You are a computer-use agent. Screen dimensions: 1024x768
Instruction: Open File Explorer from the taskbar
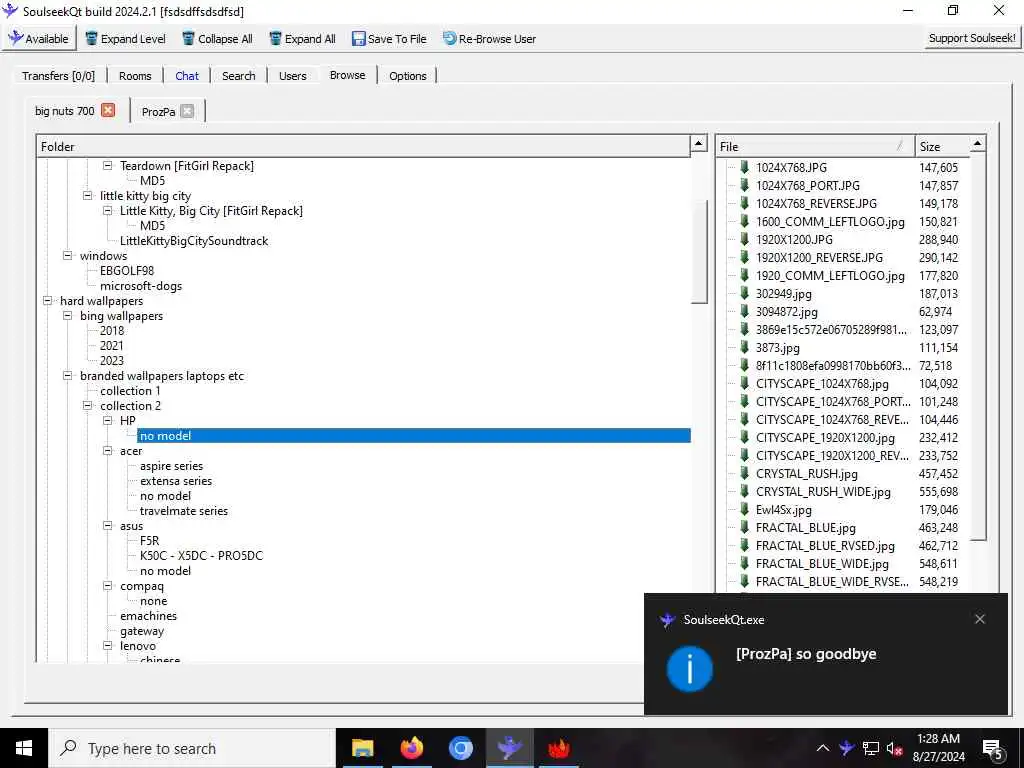[362, 748]
